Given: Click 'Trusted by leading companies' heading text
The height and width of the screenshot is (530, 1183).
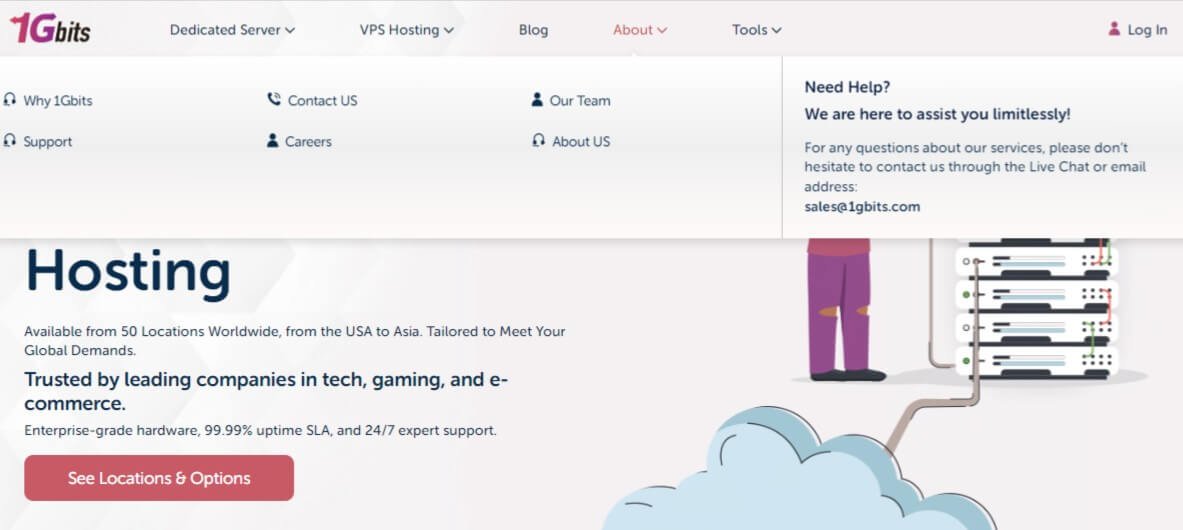Looking at the screenshot, I should coord(266,391).
